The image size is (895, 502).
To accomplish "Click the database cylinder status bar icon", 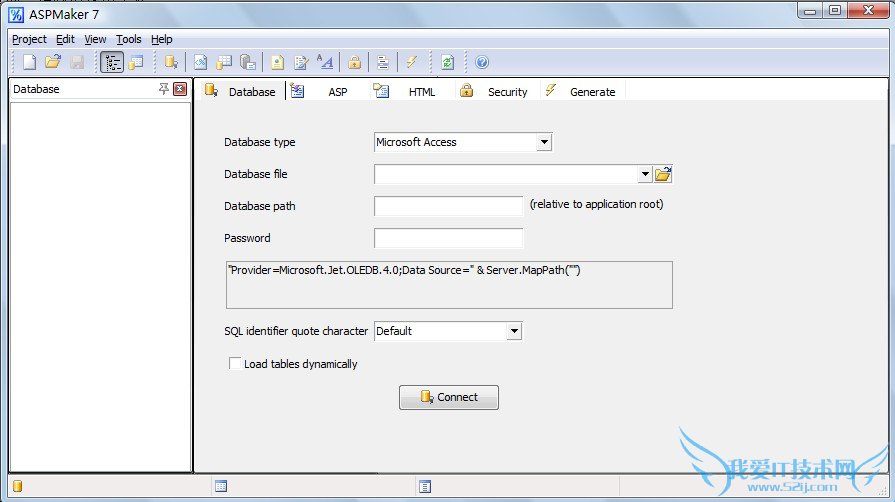I will point(18,486).
